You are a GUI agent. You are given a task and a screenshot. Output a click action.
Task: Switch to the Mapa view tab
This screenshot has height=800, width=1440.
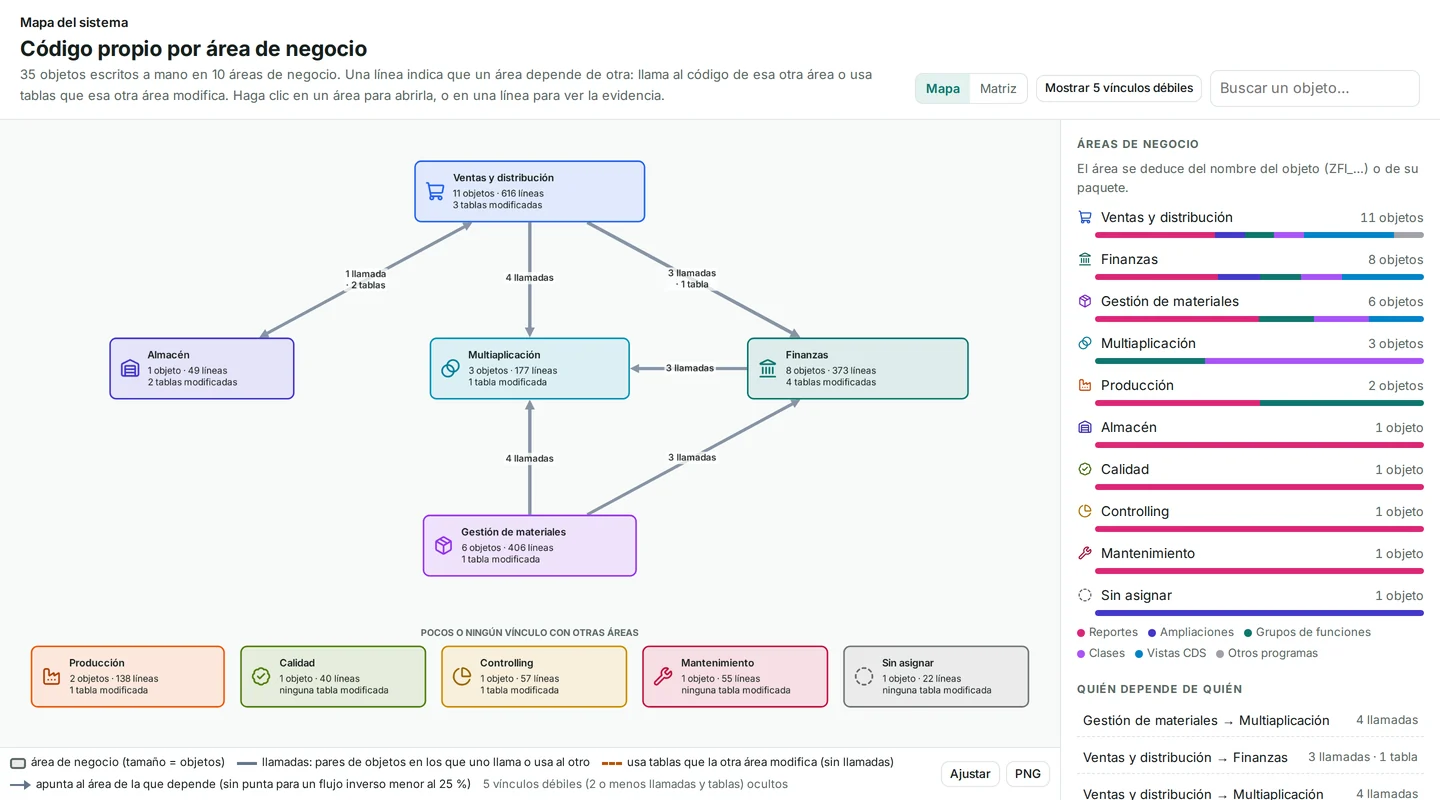(943, 88)
